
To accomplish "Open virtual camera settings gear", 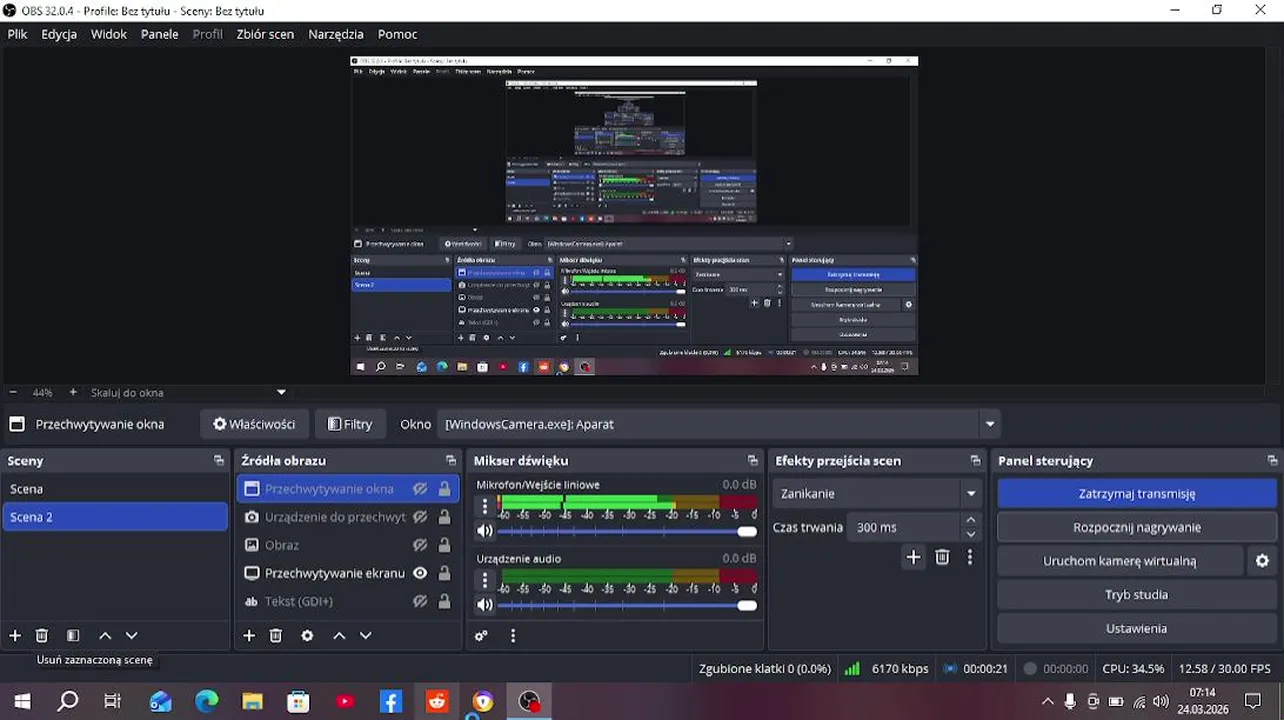I will (1262, 561).
